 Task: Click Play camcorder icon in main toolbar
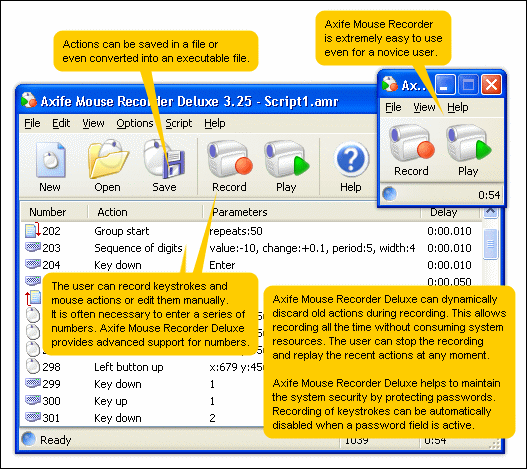tap(287, 160)
